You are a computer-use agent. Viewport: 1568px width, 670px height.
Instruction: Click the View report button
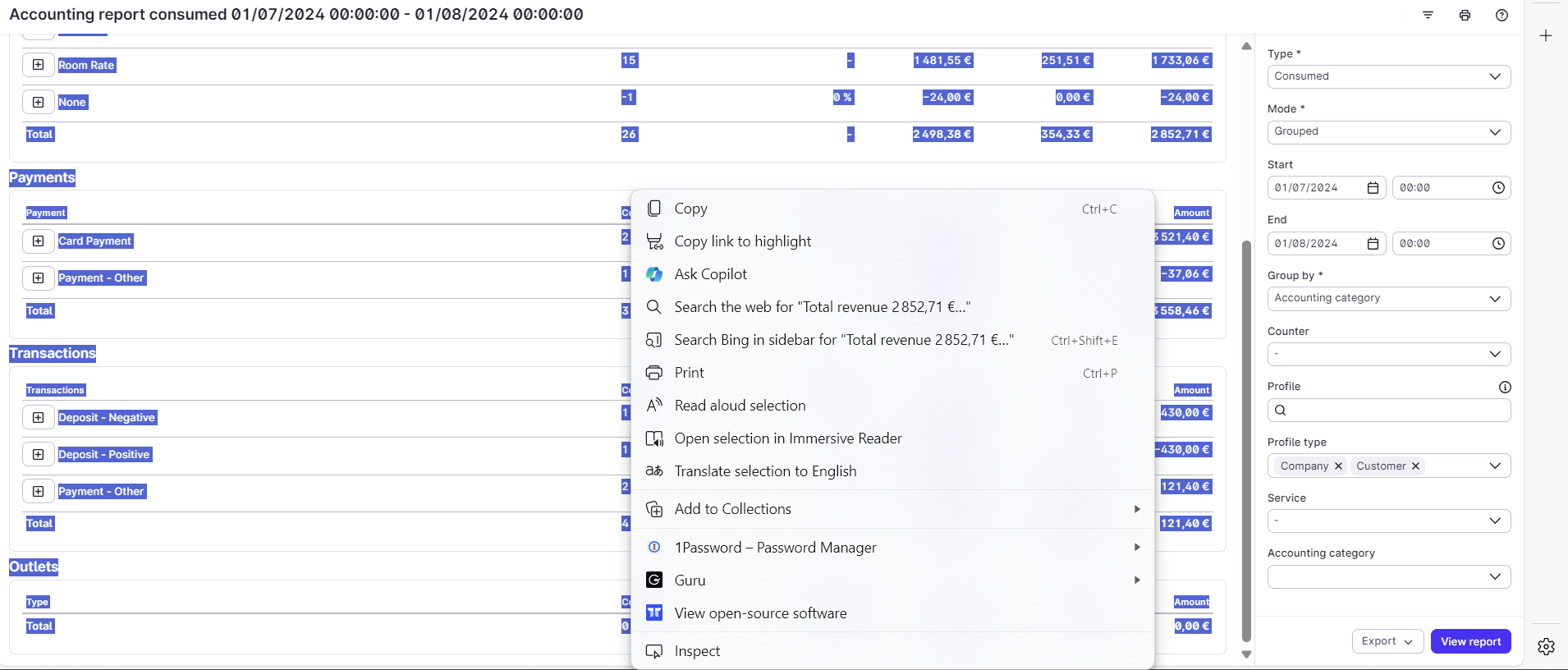tap(1470, 641)
